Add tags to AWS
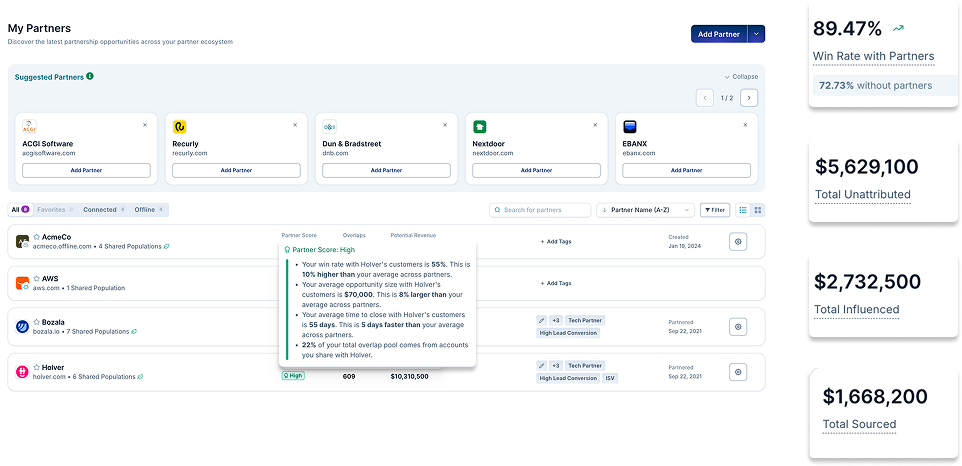 click(555, 283)
